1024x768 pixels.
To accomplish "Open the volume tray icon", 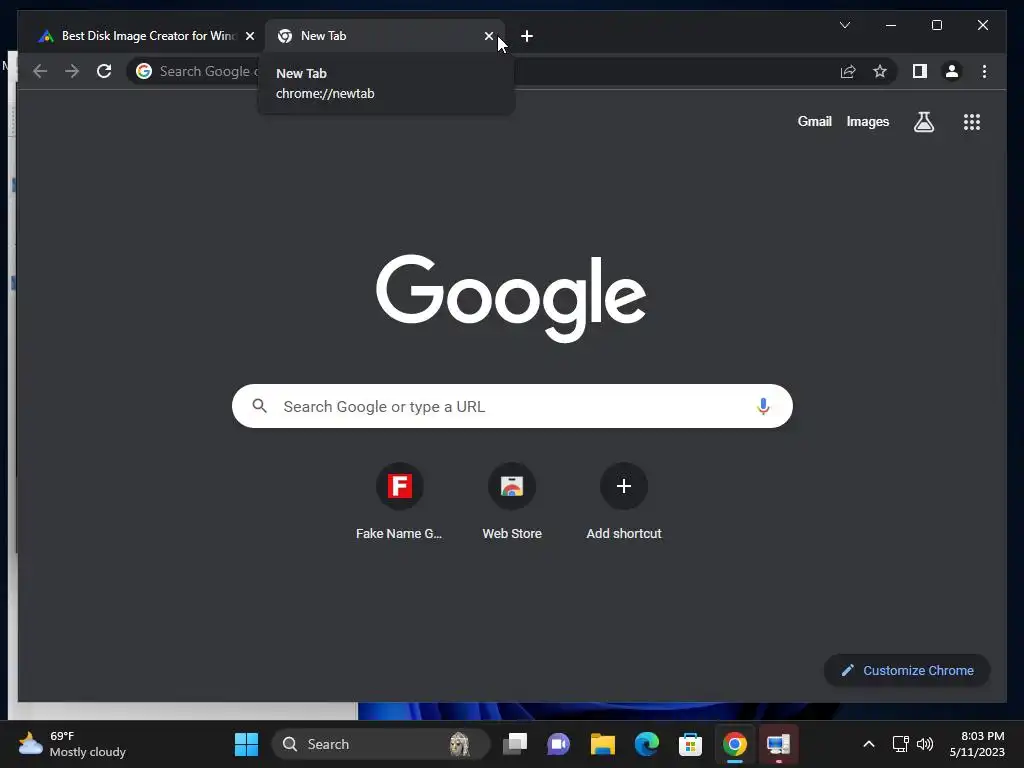I will pos(925,744).
